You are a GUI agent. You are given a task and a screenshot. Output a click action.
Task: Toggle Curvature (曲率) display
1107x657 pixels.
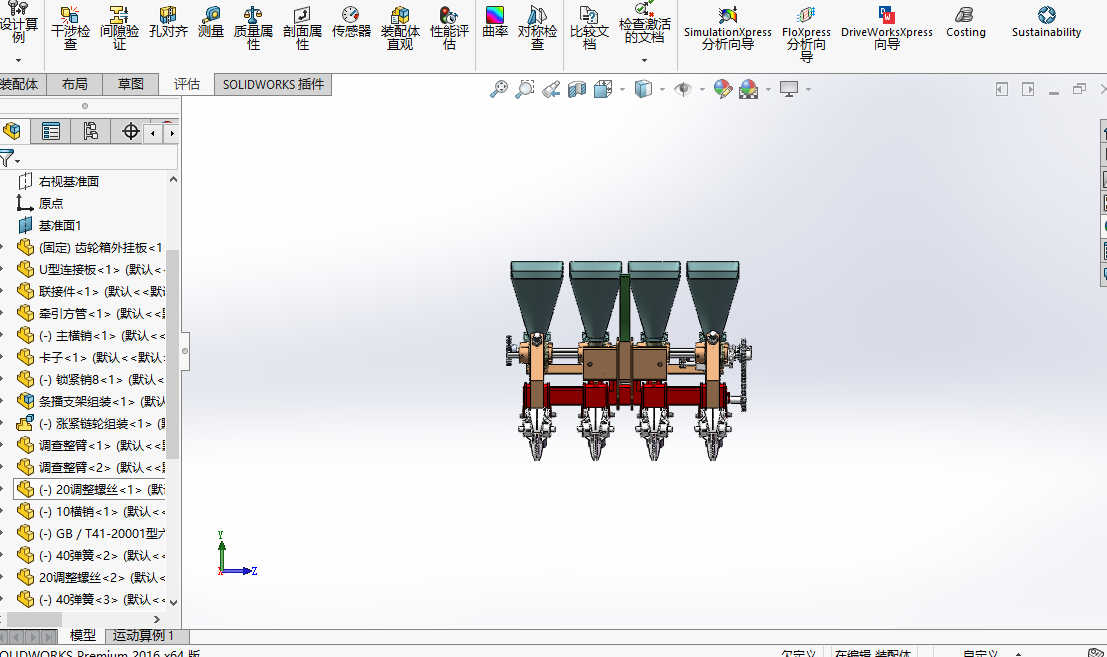495,23
